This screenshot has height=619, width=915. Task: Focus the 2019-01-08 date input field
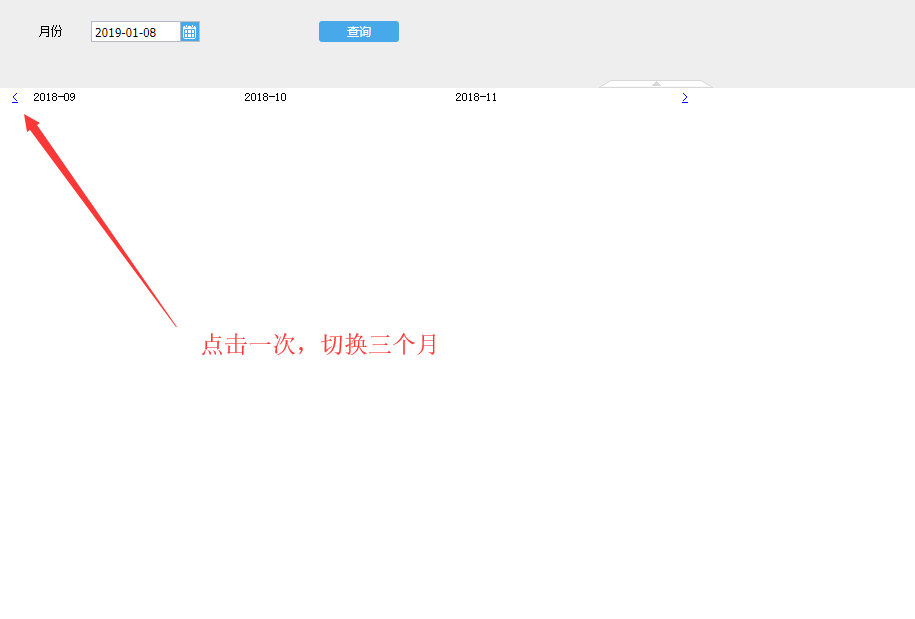135,32
